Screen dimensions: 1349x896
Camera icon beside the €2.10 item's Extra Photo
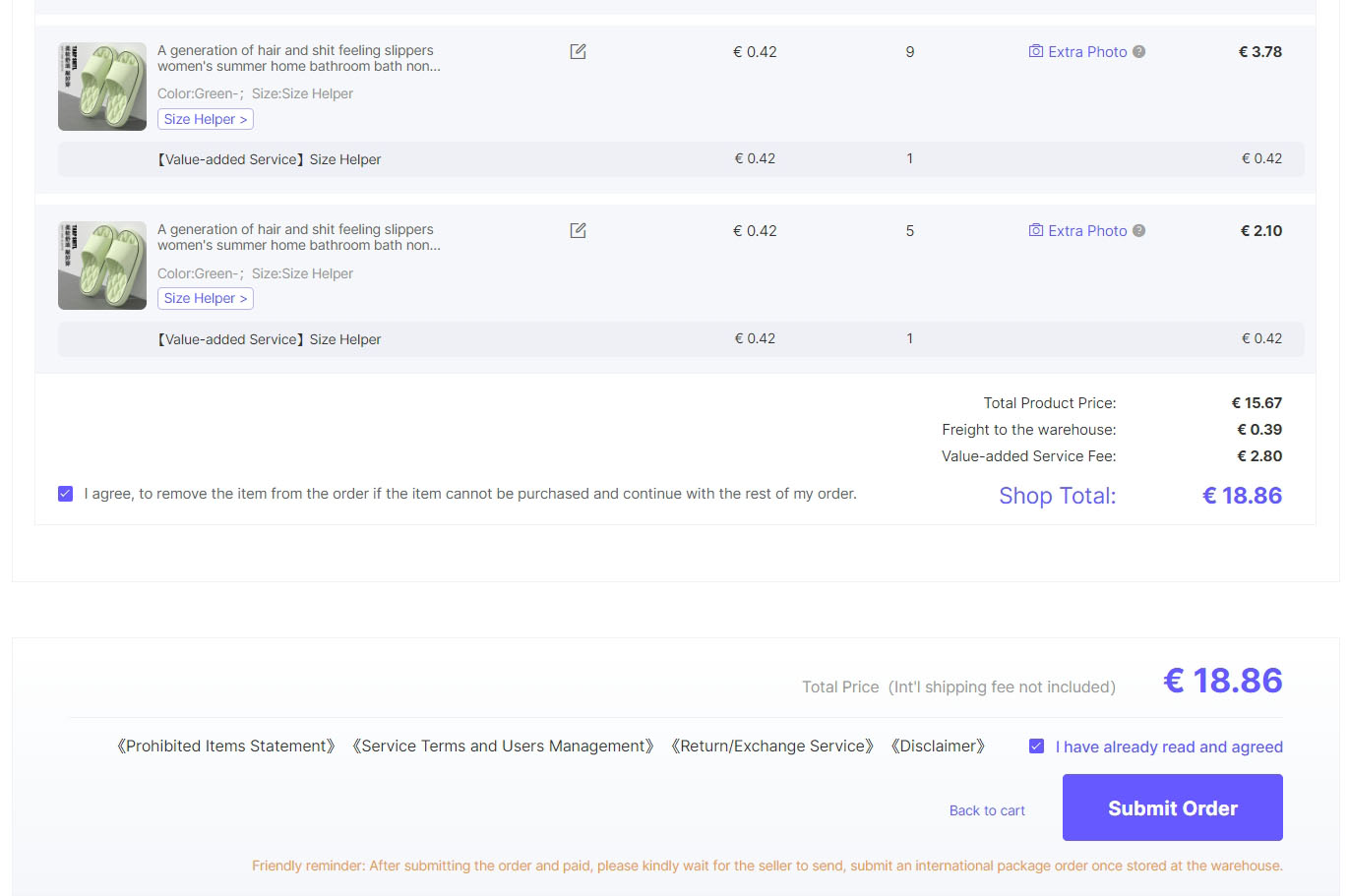[x=1036, y=230]
